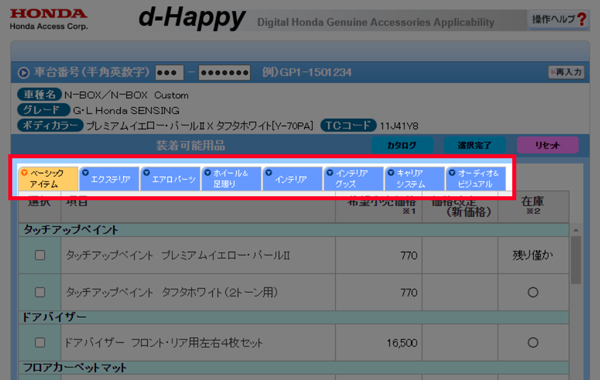Select the インテリアグッズ tab

tap(354, 178)
